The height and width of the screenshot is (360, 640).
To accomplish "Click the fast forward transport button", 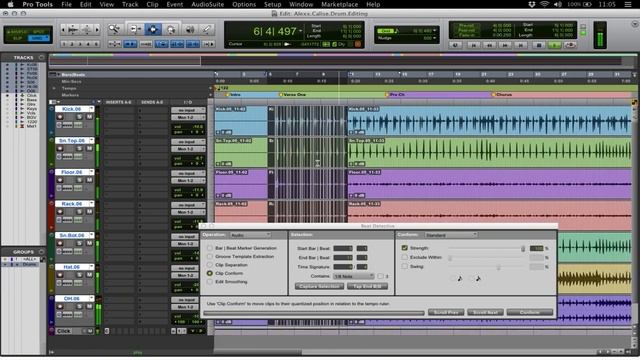I will point(505,45).
